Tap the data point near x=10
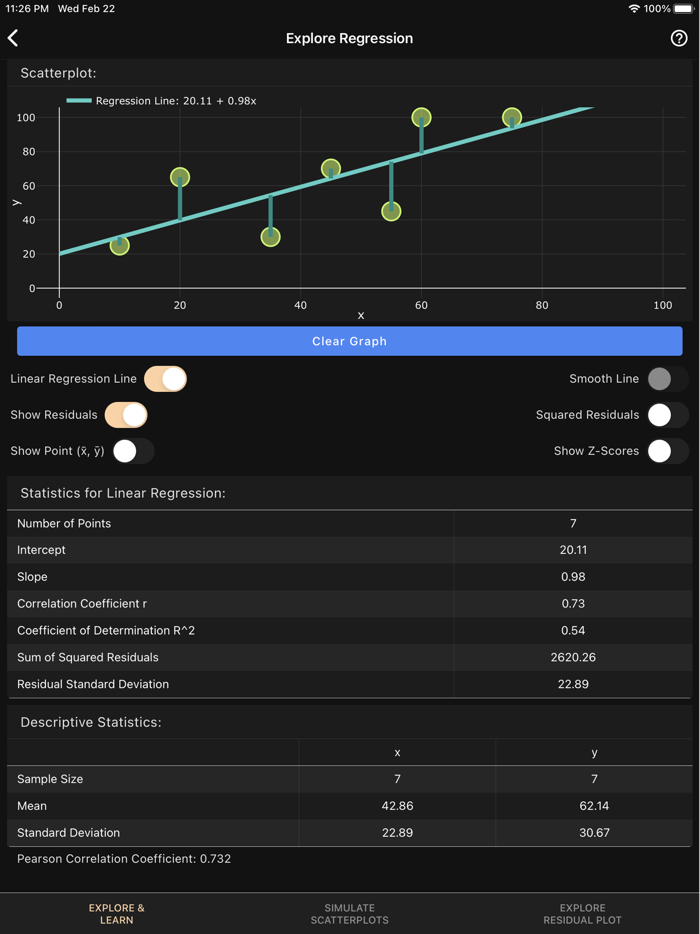 [x=120, y=245]
